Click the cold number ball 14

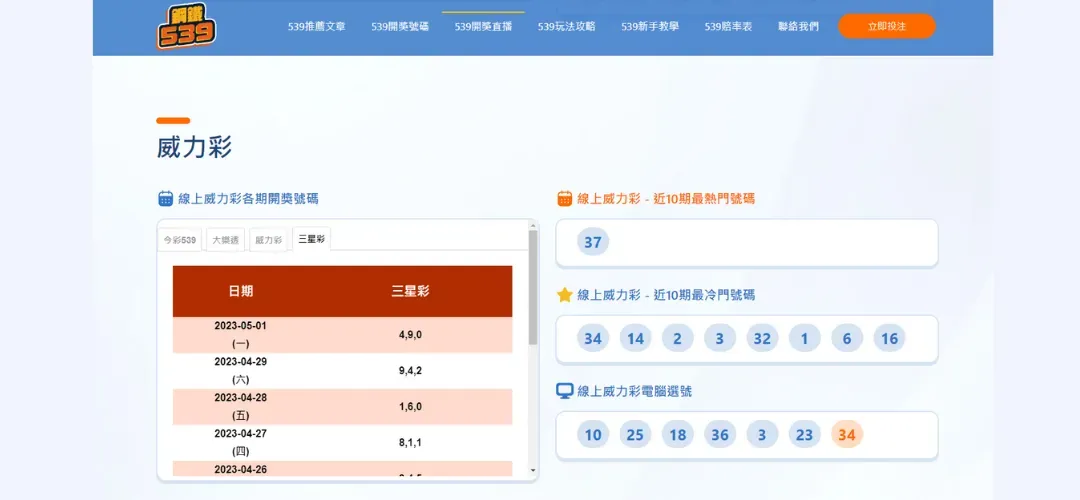635,338
